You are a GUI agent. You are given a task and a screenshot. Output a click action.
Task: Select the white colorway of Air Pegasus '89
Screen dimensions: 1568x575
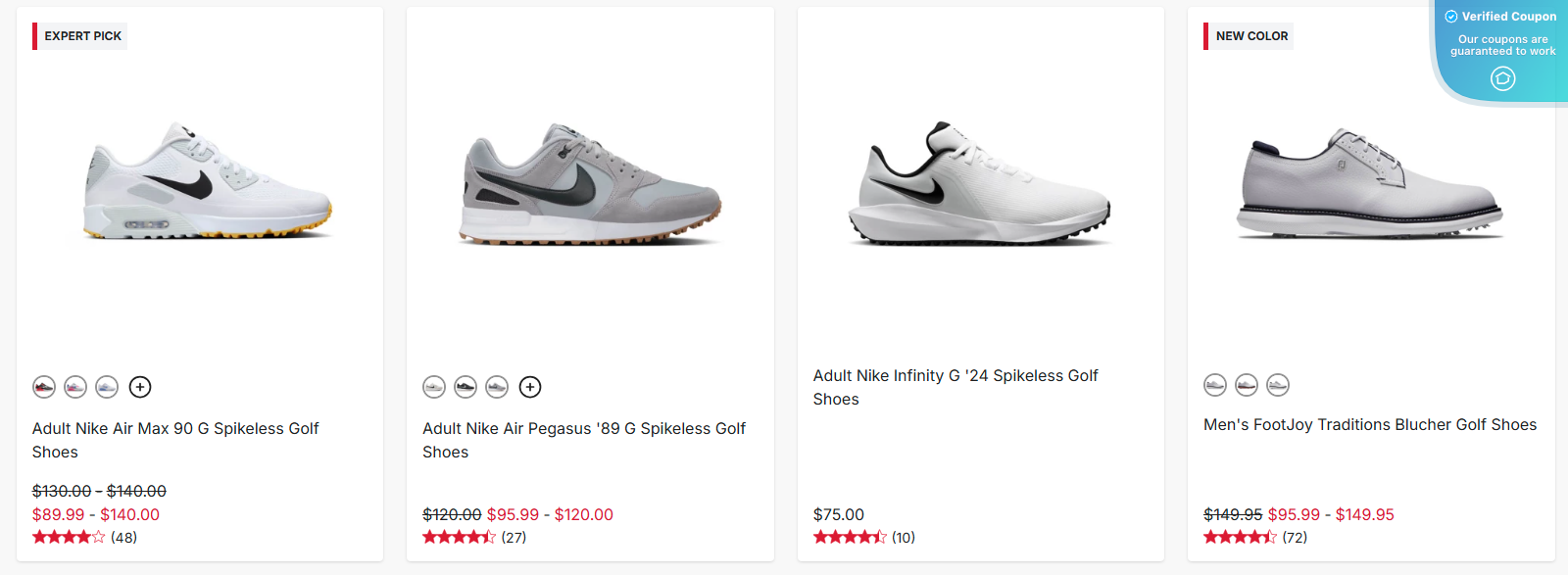point(434,387)
